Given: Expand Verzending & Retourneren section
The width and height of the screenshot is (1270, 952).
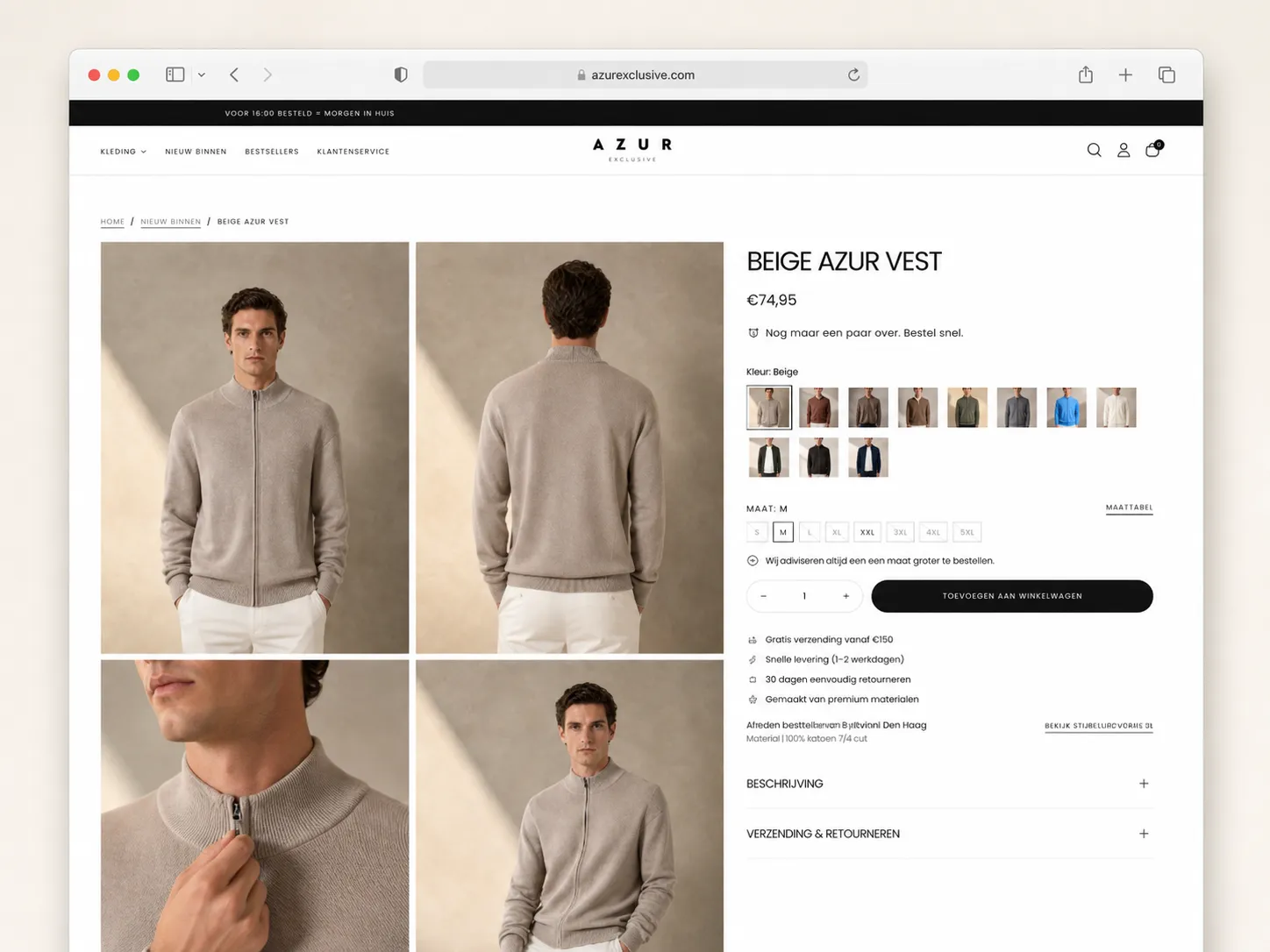Looking at the screenshot, I should pos(949,834).
